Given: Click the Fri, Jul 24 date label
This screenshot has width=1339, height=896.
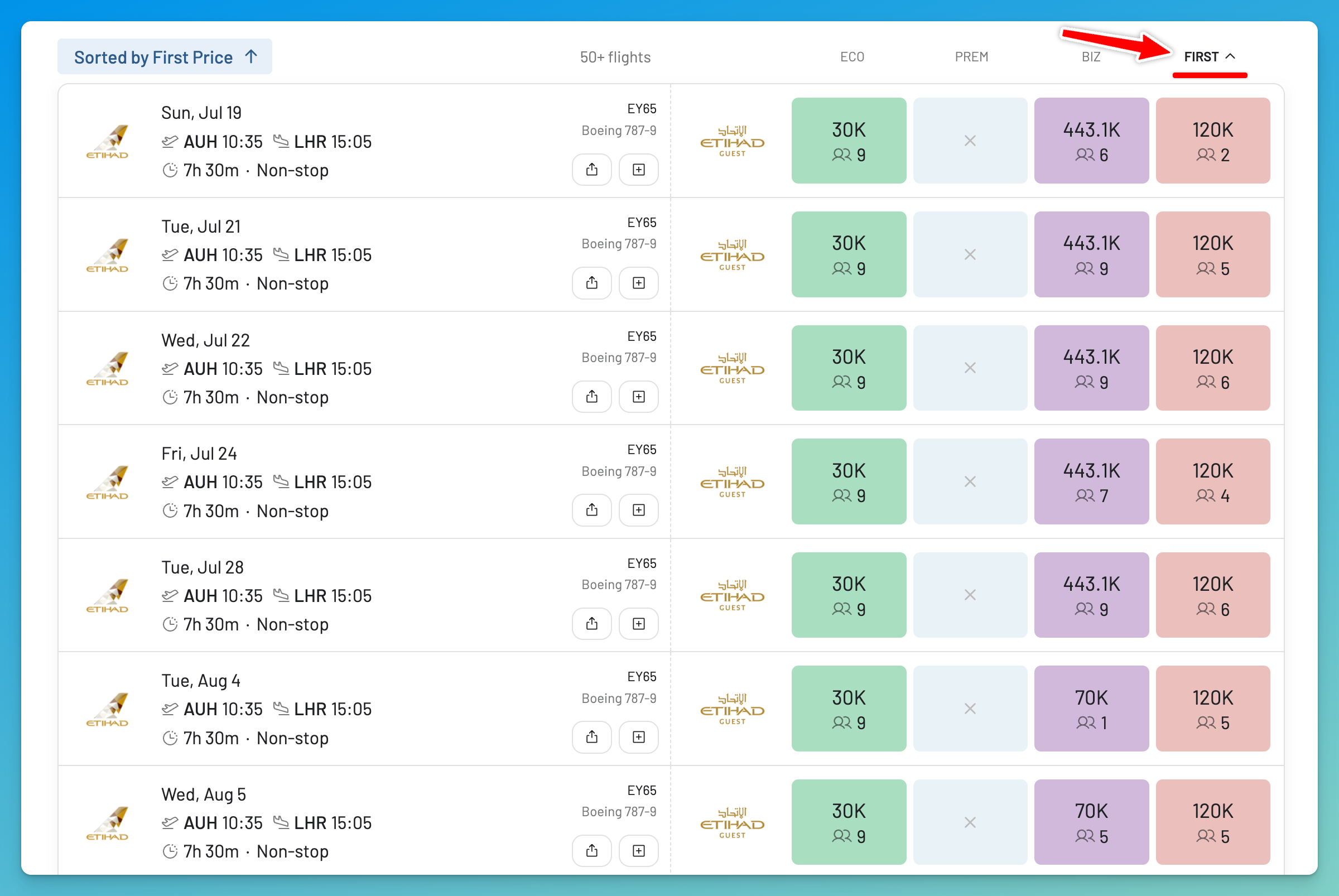Looking at the screenshot, I should 199,453.
